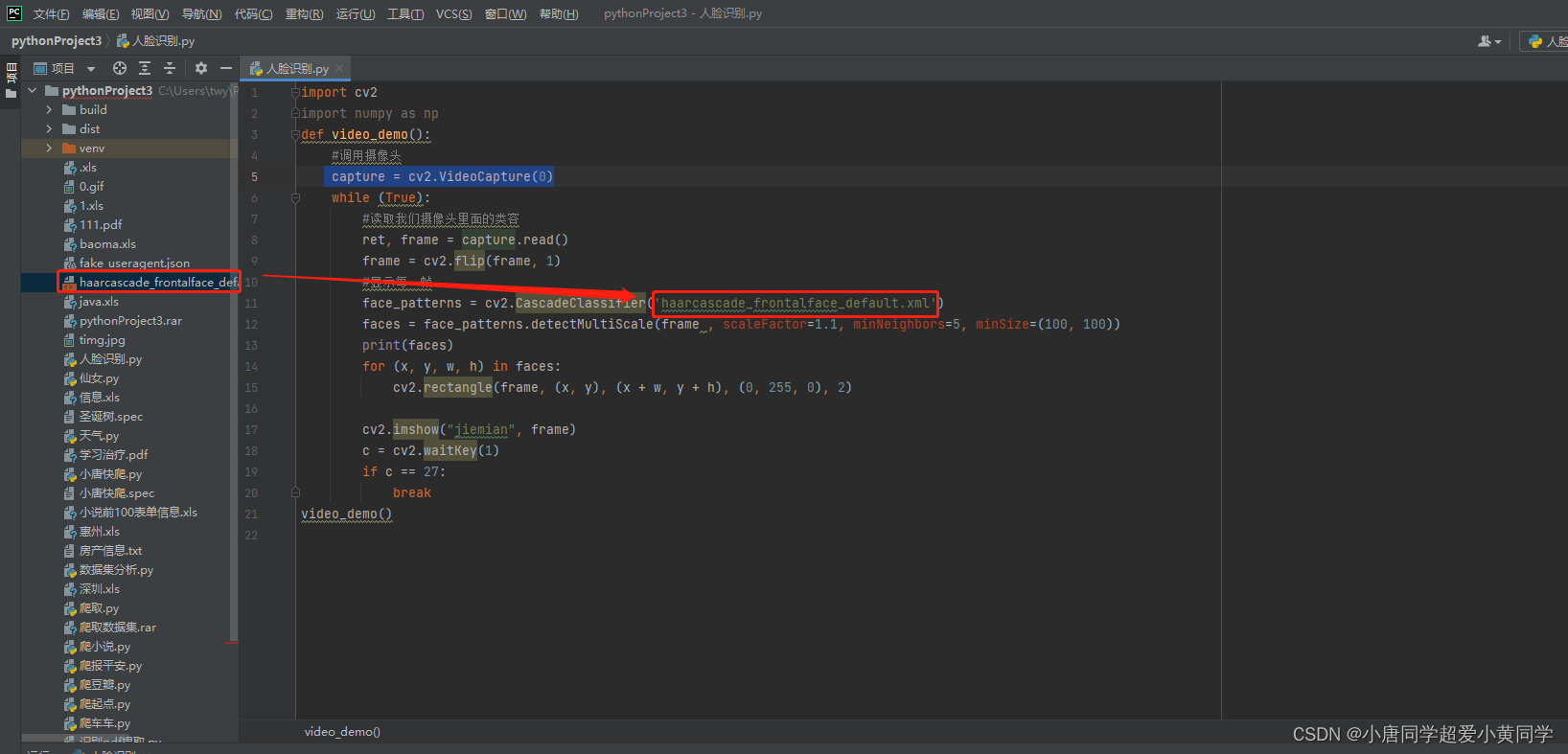Select the baoma.xls file
Viewport: 1568px width, 754px height.
[x=129, y=244]
